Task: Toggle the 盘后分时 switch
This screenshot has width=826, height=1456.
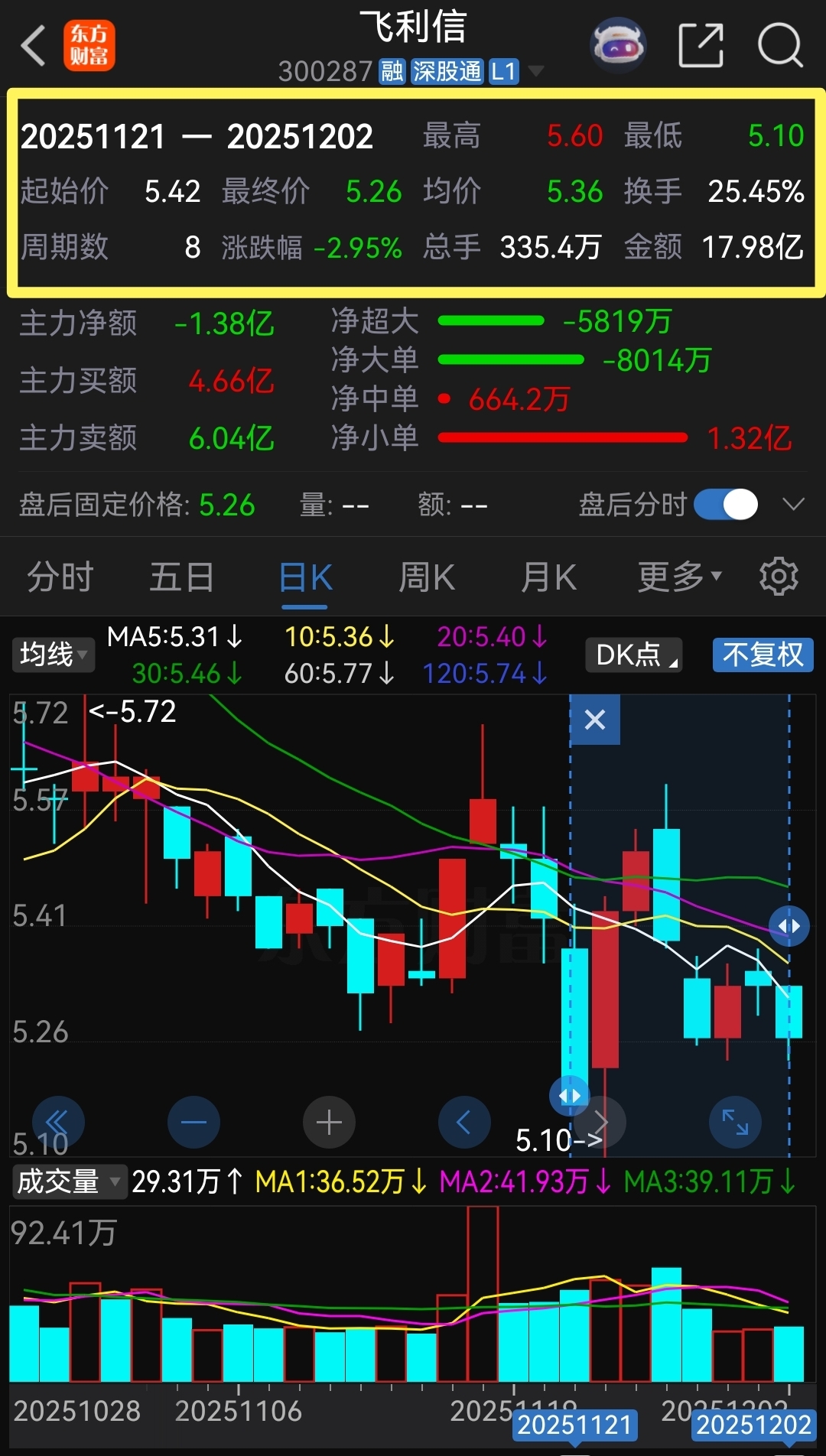Action: tap(726, 505)
